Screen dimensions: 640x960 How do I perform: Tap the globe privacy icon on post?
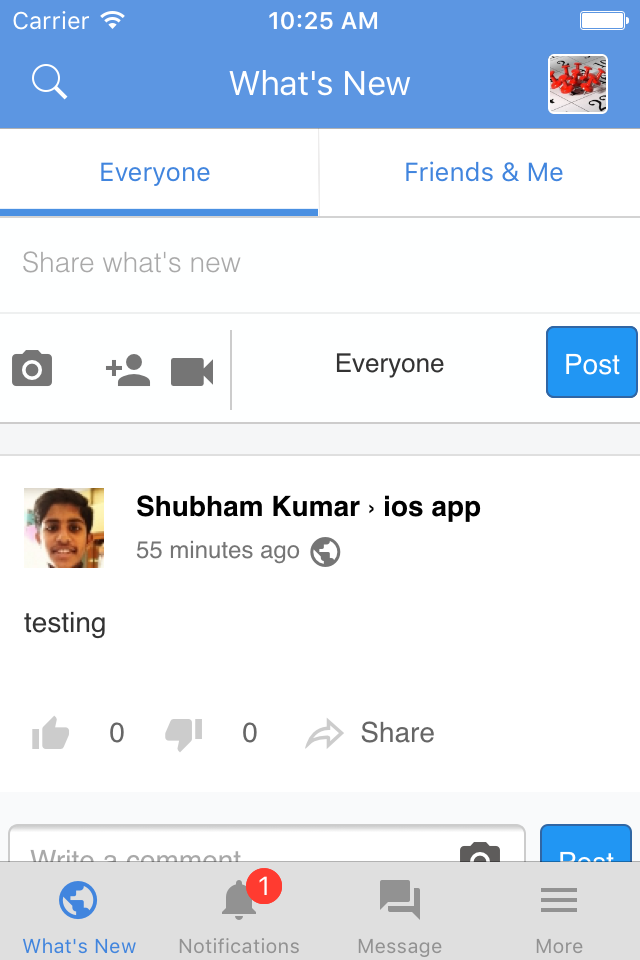coord(325,551)
